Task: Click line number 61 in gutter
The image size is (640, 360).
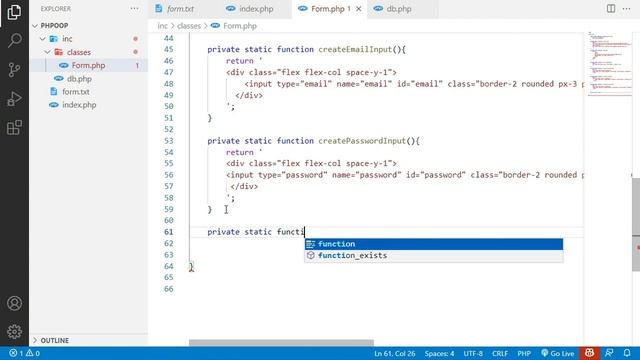Action: [169, 232]
